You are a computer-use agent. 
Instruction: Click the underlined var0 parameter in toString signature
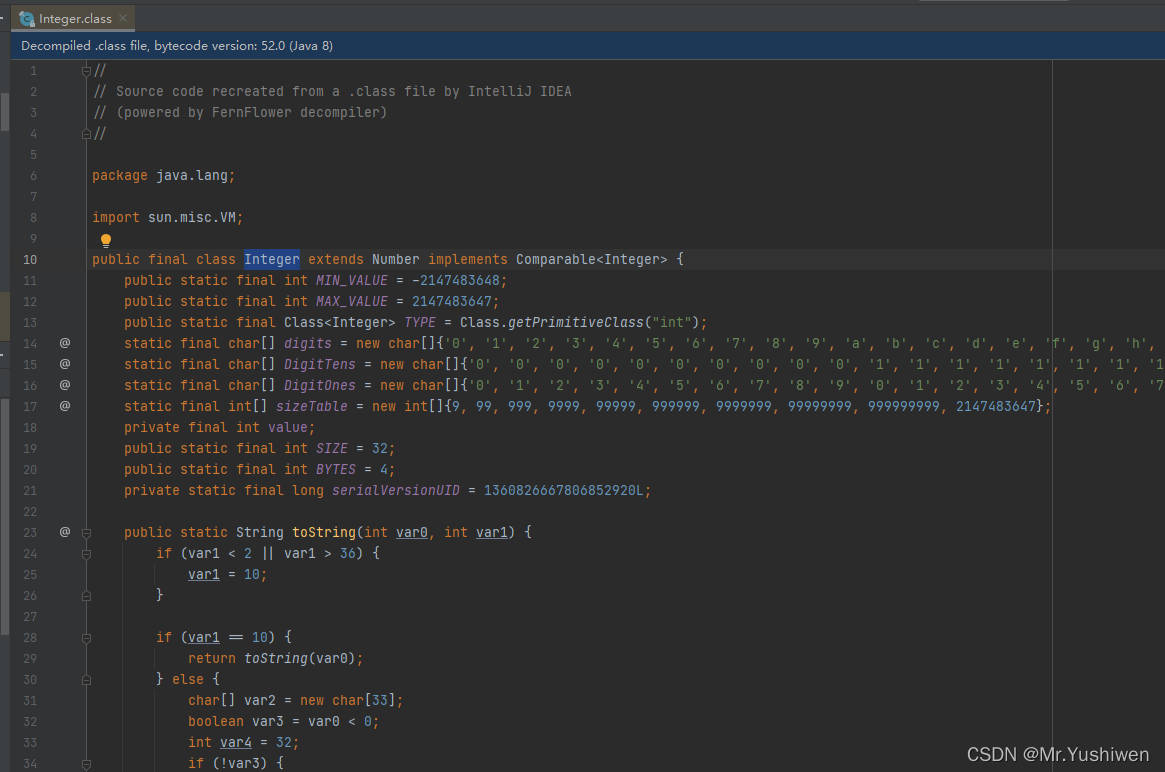[x=412, y=533]
